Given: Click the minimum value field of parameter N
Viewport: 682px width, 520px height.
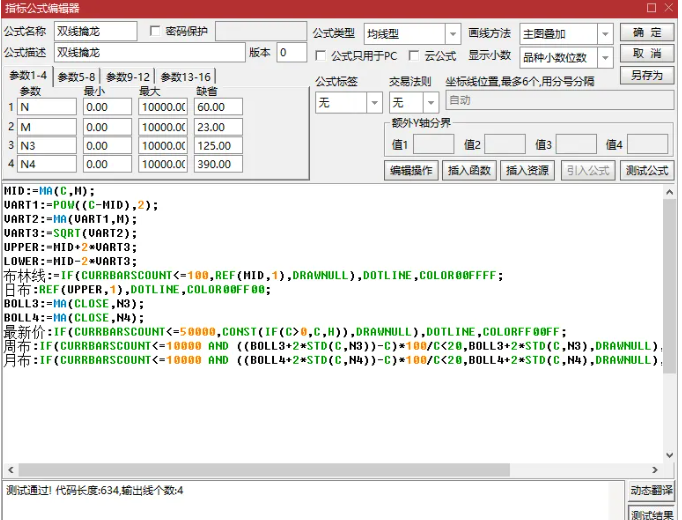Looking at the screenshot, I should click(x=107, y=107).
